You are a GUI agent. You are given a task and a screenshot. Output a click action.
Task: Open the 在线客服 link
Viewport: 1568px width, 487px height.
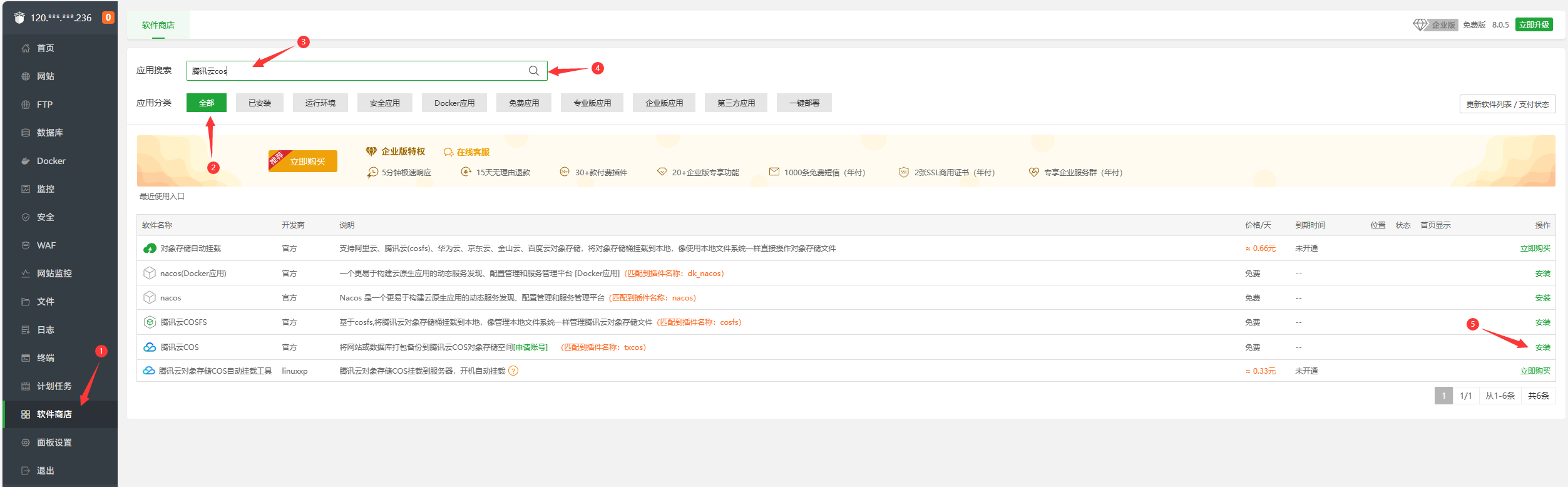coord(467,152)
